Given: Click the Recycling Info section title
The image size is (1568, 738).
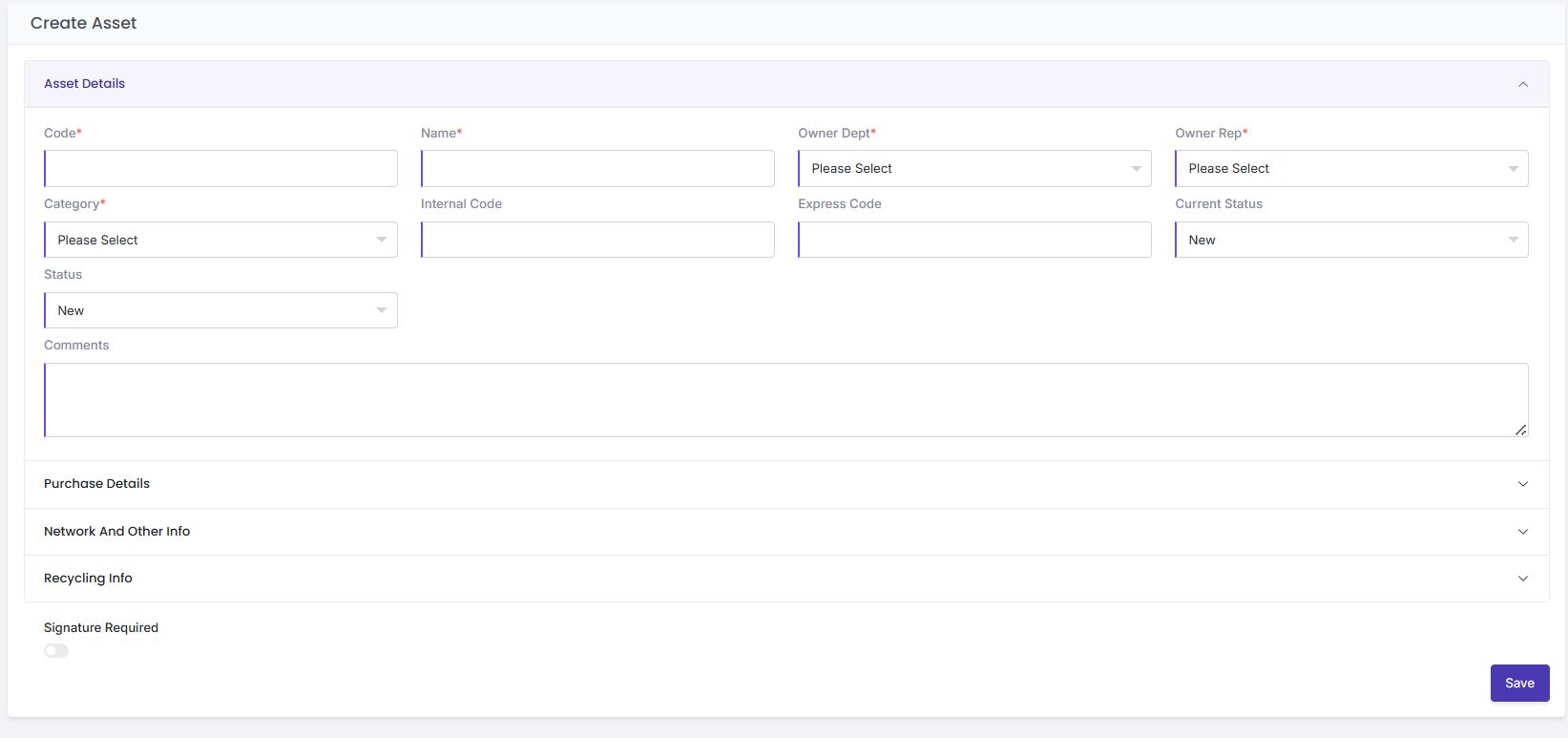Looking at the screenshot, I should tap(88, 579).
